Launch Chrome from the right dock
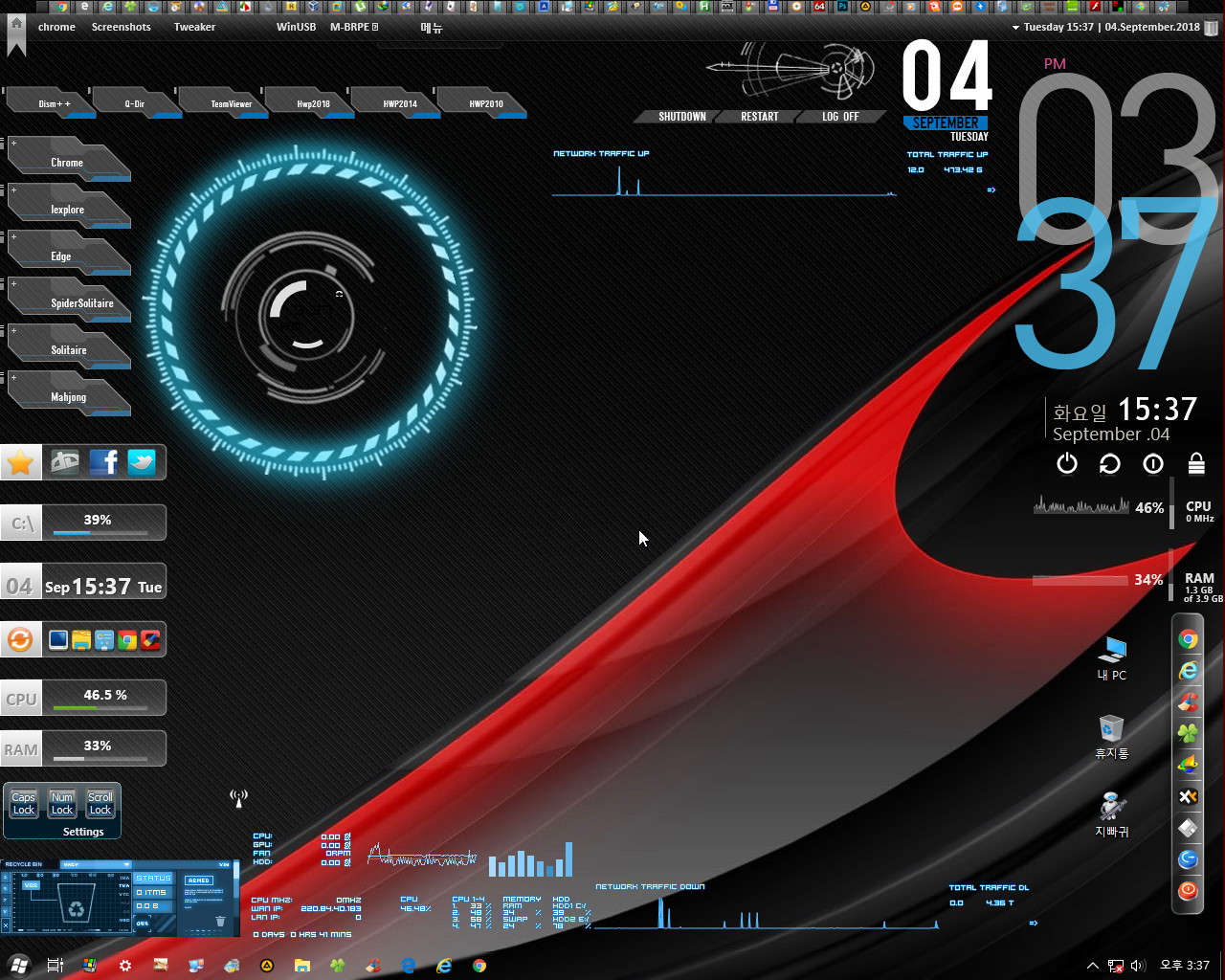Screen dimensions: 1225x980 point(1188,639)
